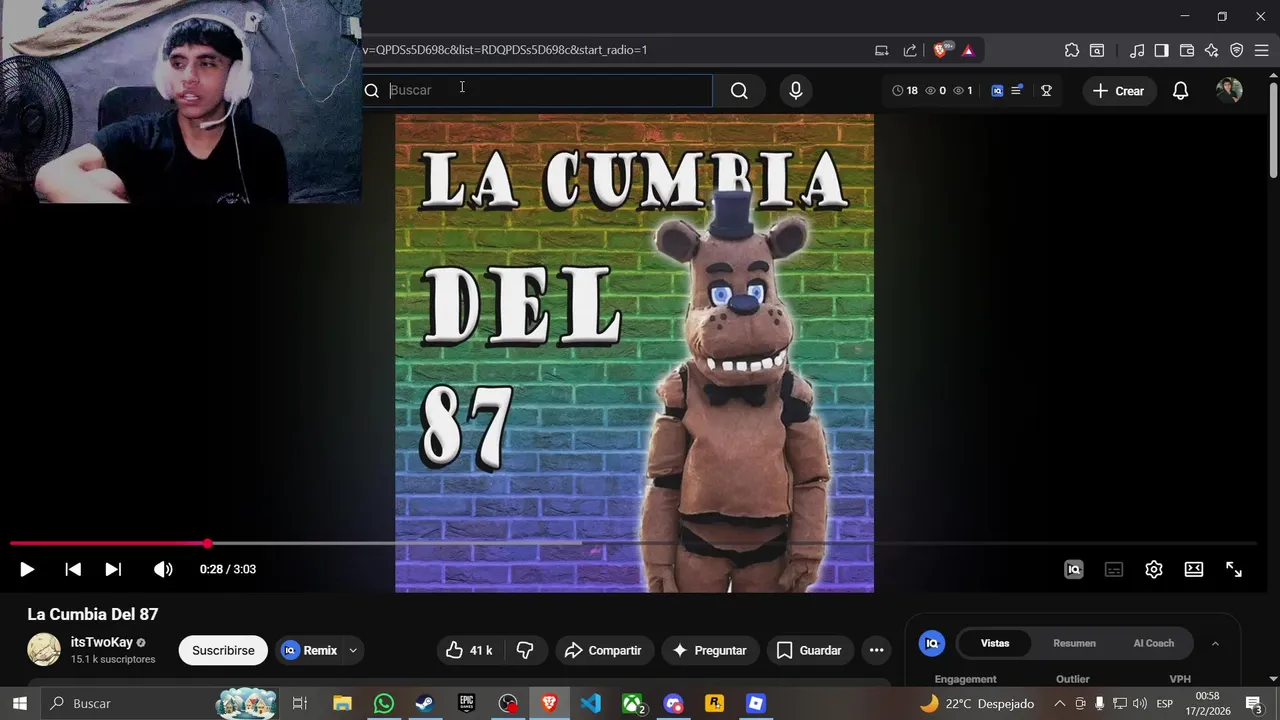The image size is (1280, 720).
Task: Select the Vistas tab
Action: pos(995,643)
